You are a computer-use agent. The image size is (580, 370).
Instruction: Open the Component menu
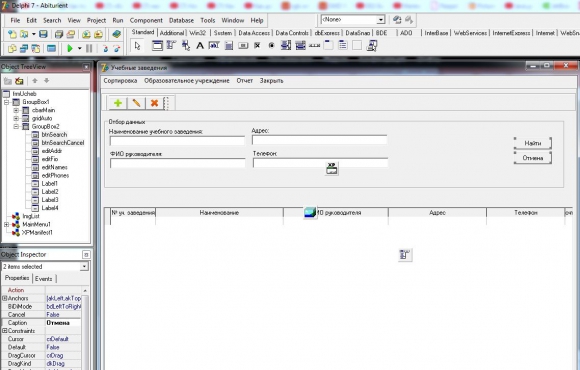146,20
